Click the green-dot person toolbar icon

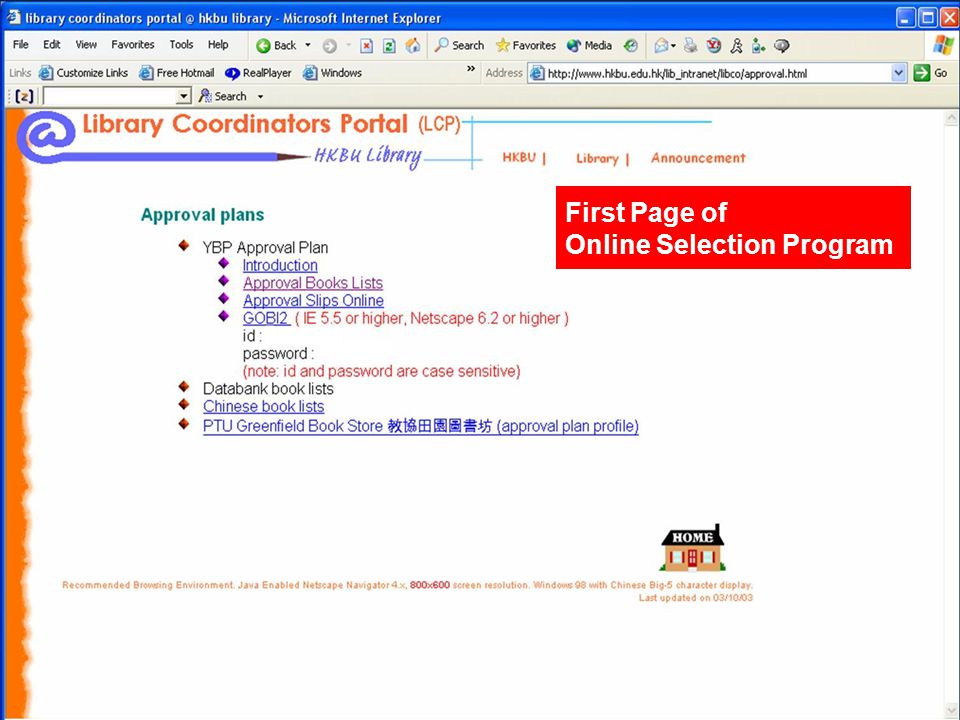(759, 45)
